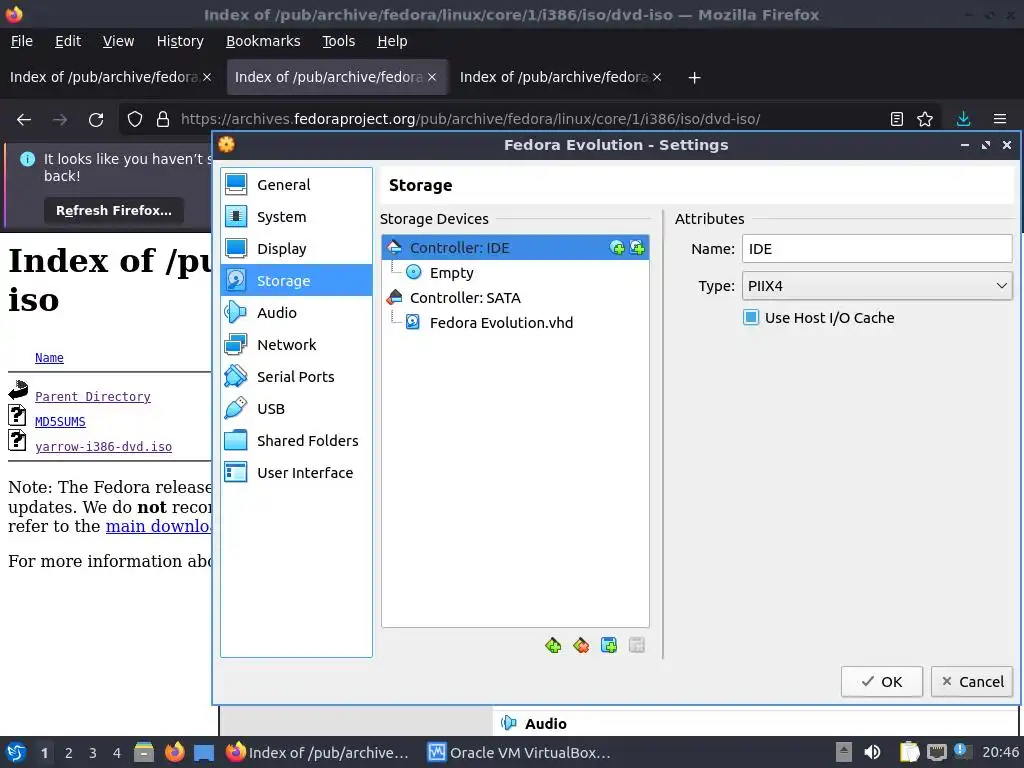The image size is (1024, 768).
Task: Open Shared Folders settings category
Action: [296, 441]
